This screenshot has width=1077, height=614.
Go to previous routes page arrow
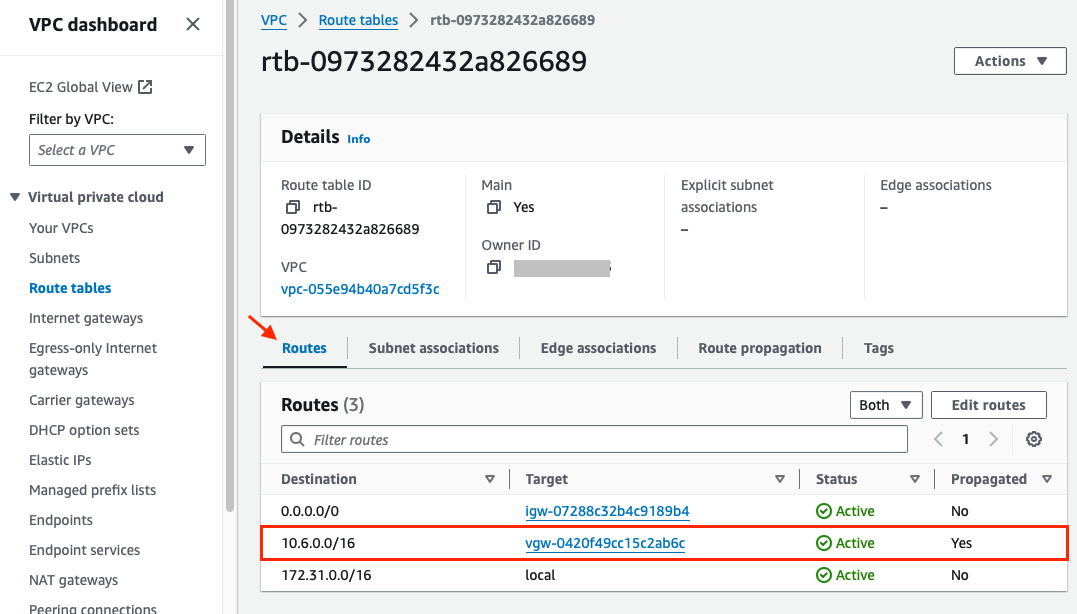pos(938,439)
